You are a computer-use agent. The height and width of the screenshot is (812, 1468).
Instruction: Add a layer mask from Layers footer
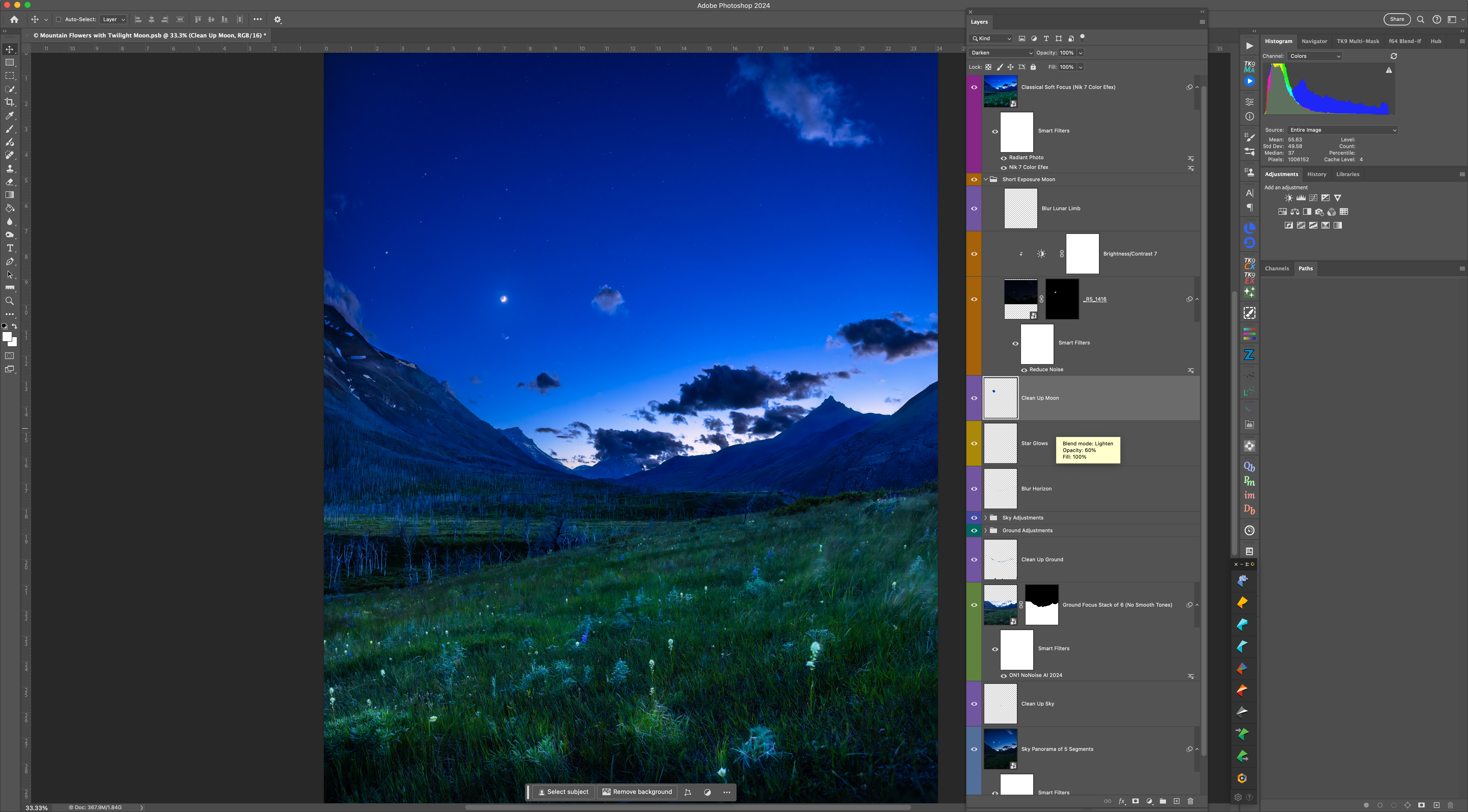click(x=1135, y=801)
